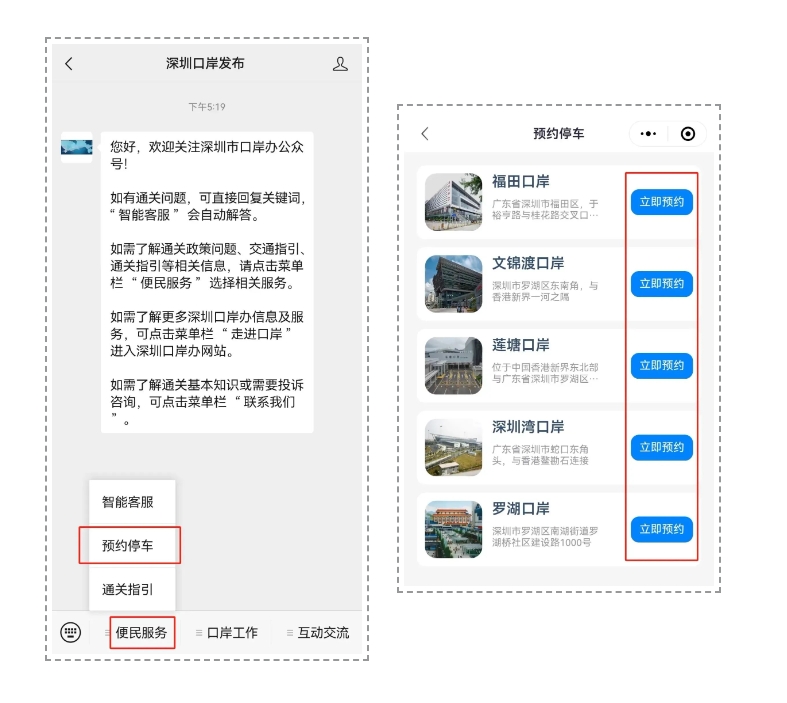This screenshot has width=787, height=703.
Task: Reserve parking at 福田口岸
Action: (x=661, y=202)
